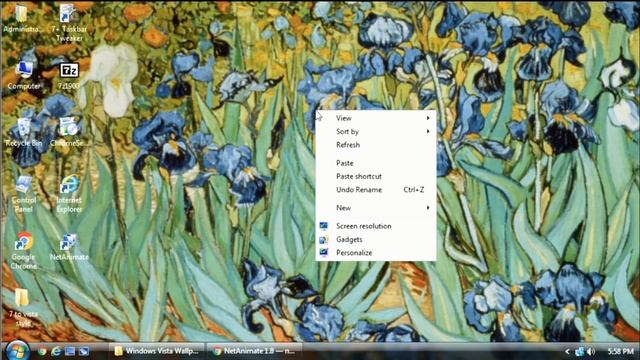
Task: Select the Google Chrome desktop shortcut
Action: 23,251
